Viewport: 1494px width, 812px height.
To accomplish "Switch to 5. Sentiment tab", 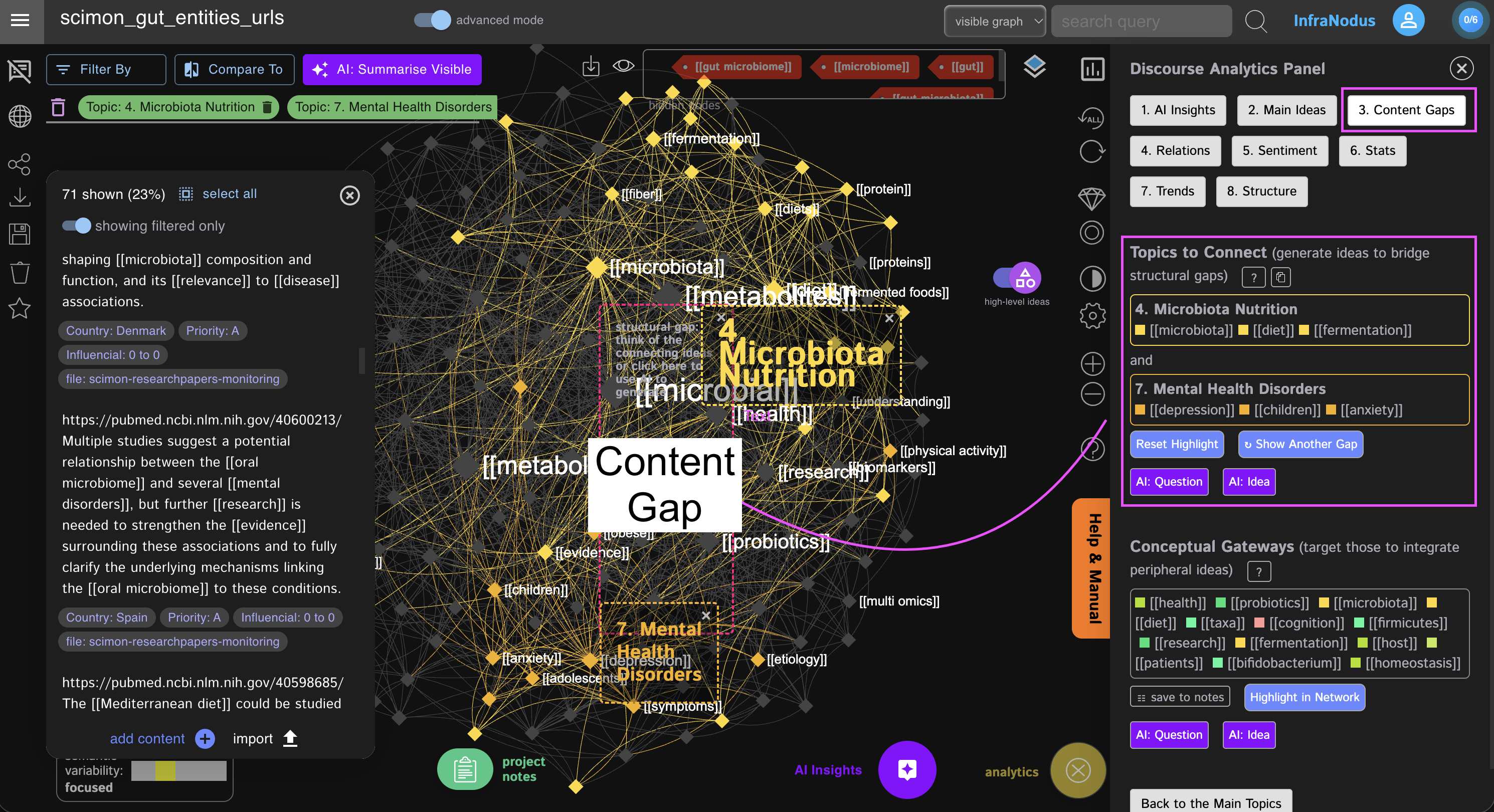I will click(x=1279, y=151).
